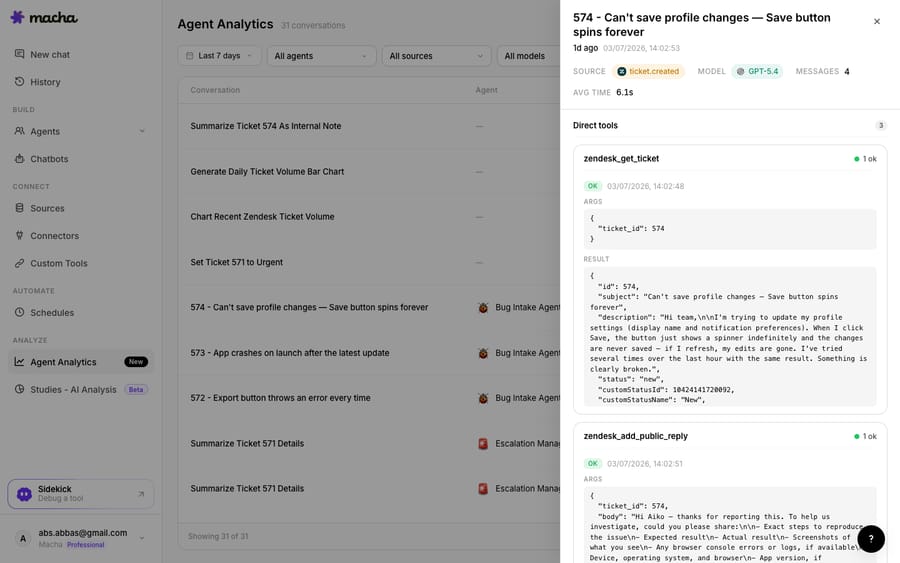Expand the account menu chevron
The width and height of the screenshot is (900, 563).
tap(142, 538)
